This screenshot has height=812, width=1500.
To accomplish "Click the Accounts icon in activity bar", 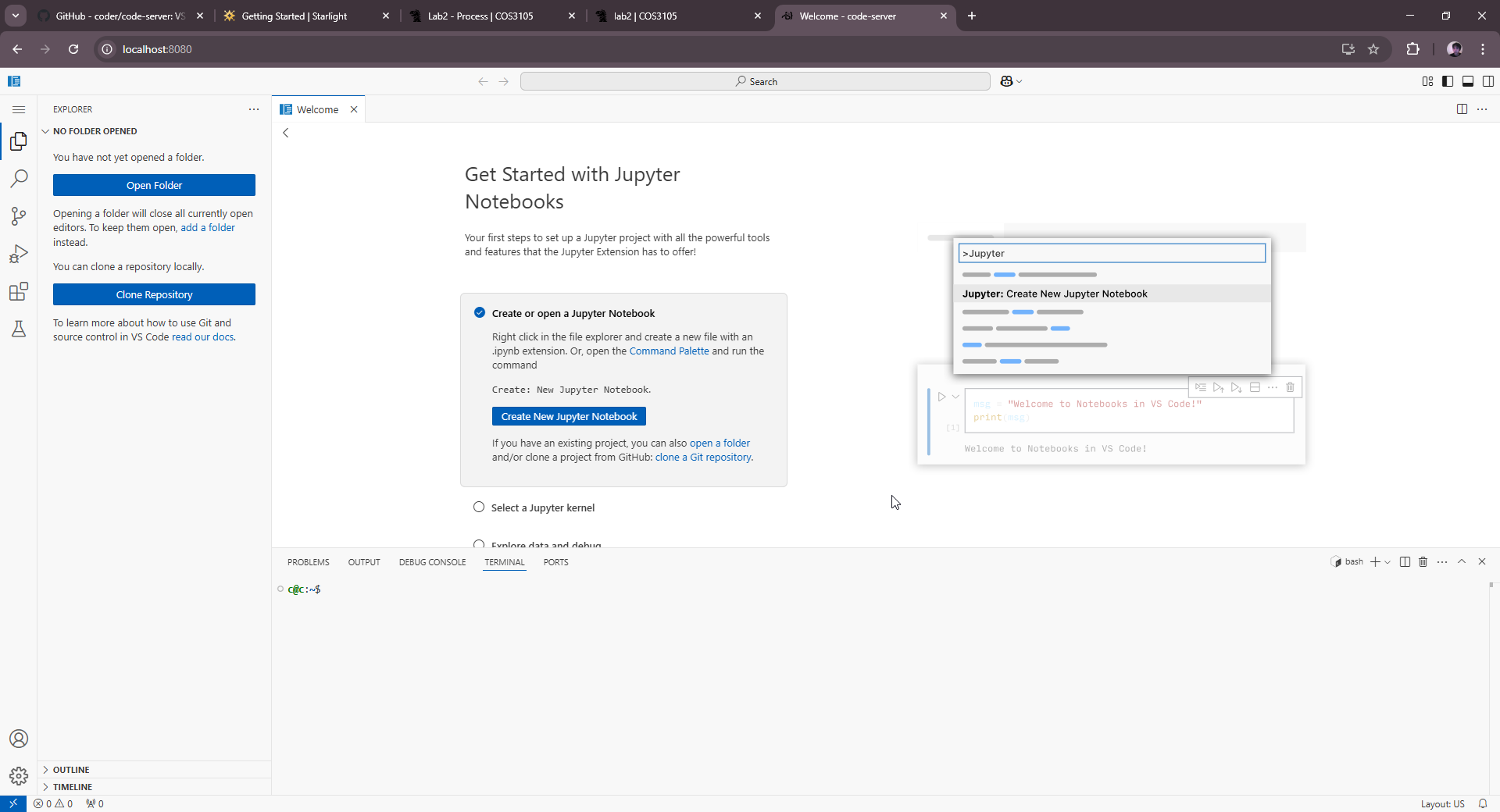I will tap(19, 739).
